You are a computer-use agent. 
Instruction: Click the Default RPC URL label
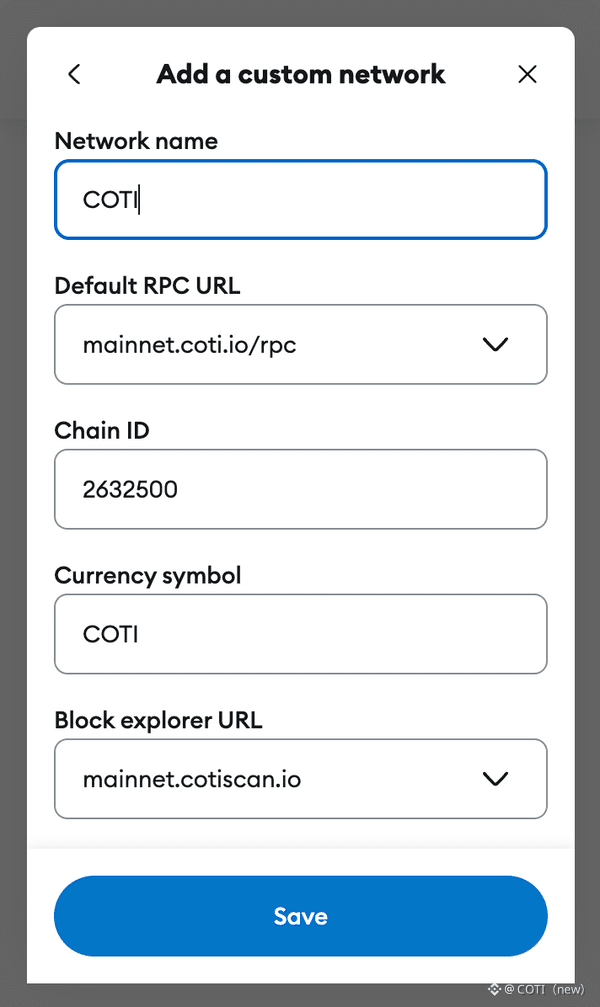click(x=147, y=286)
